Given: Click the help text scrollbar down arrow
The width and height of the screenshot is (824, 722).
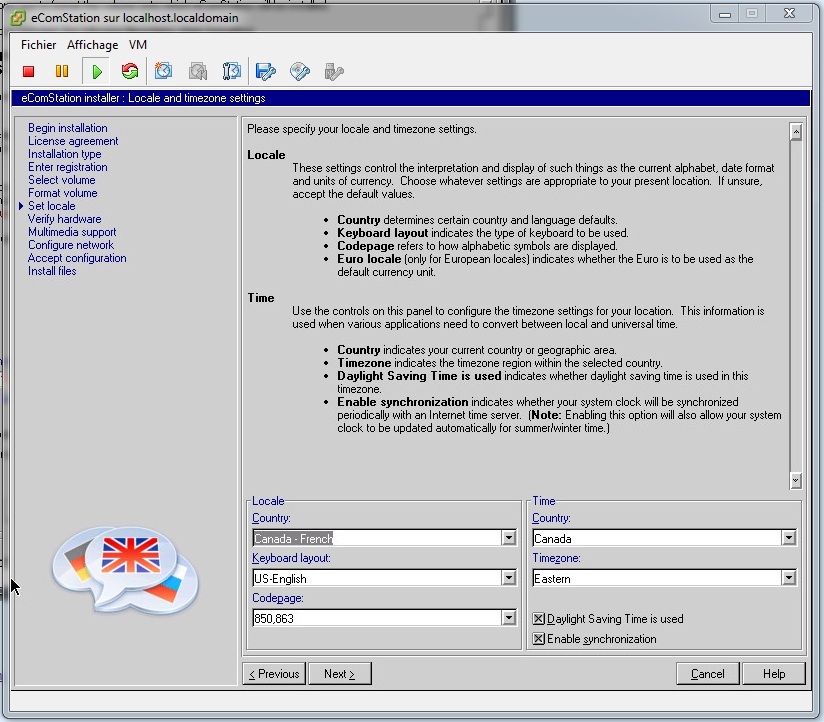Looking at the screenshot, I should [795, 481].
